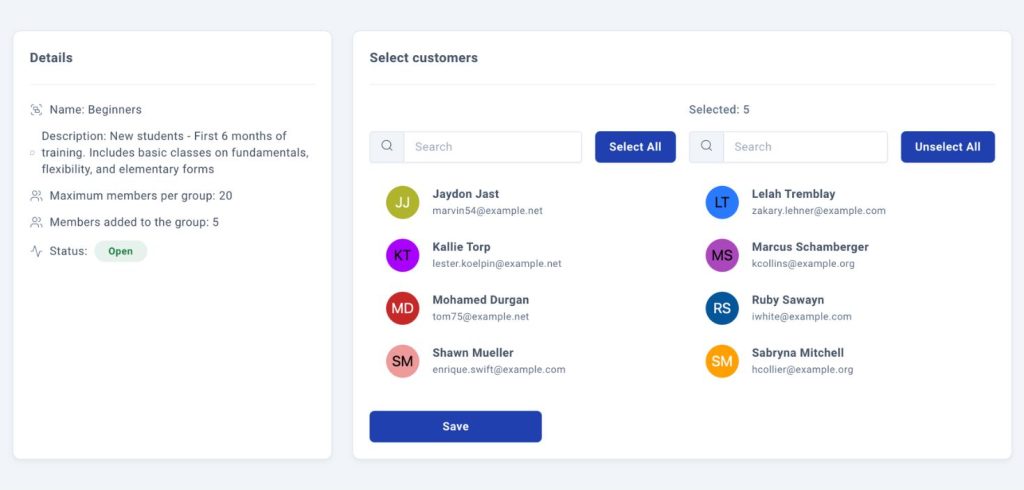Click Jaydon Jast's JJ avatar

[x=402, y=202]
